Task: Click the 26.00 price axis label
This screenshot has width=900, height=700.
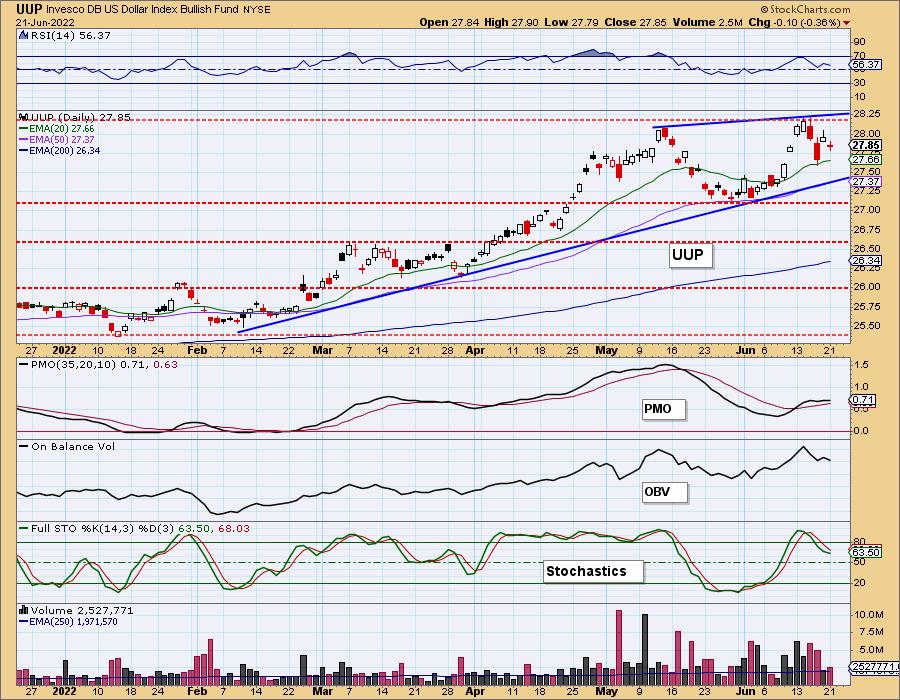Action: point(866,287)
